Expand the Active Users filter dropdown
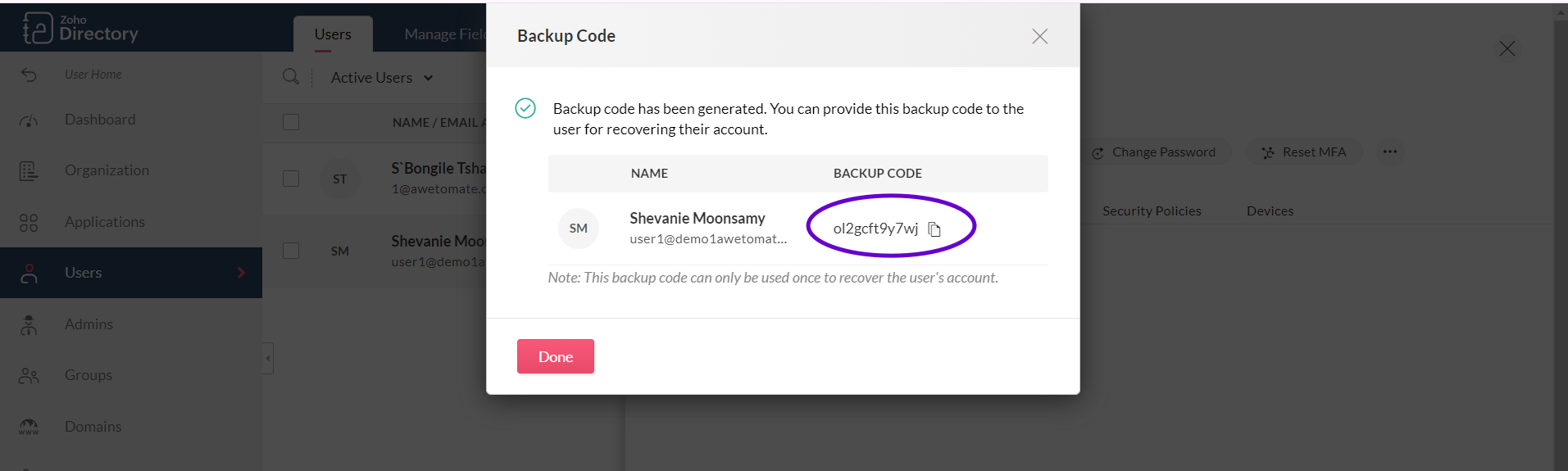1568x471 pixels. click(382, 78)
